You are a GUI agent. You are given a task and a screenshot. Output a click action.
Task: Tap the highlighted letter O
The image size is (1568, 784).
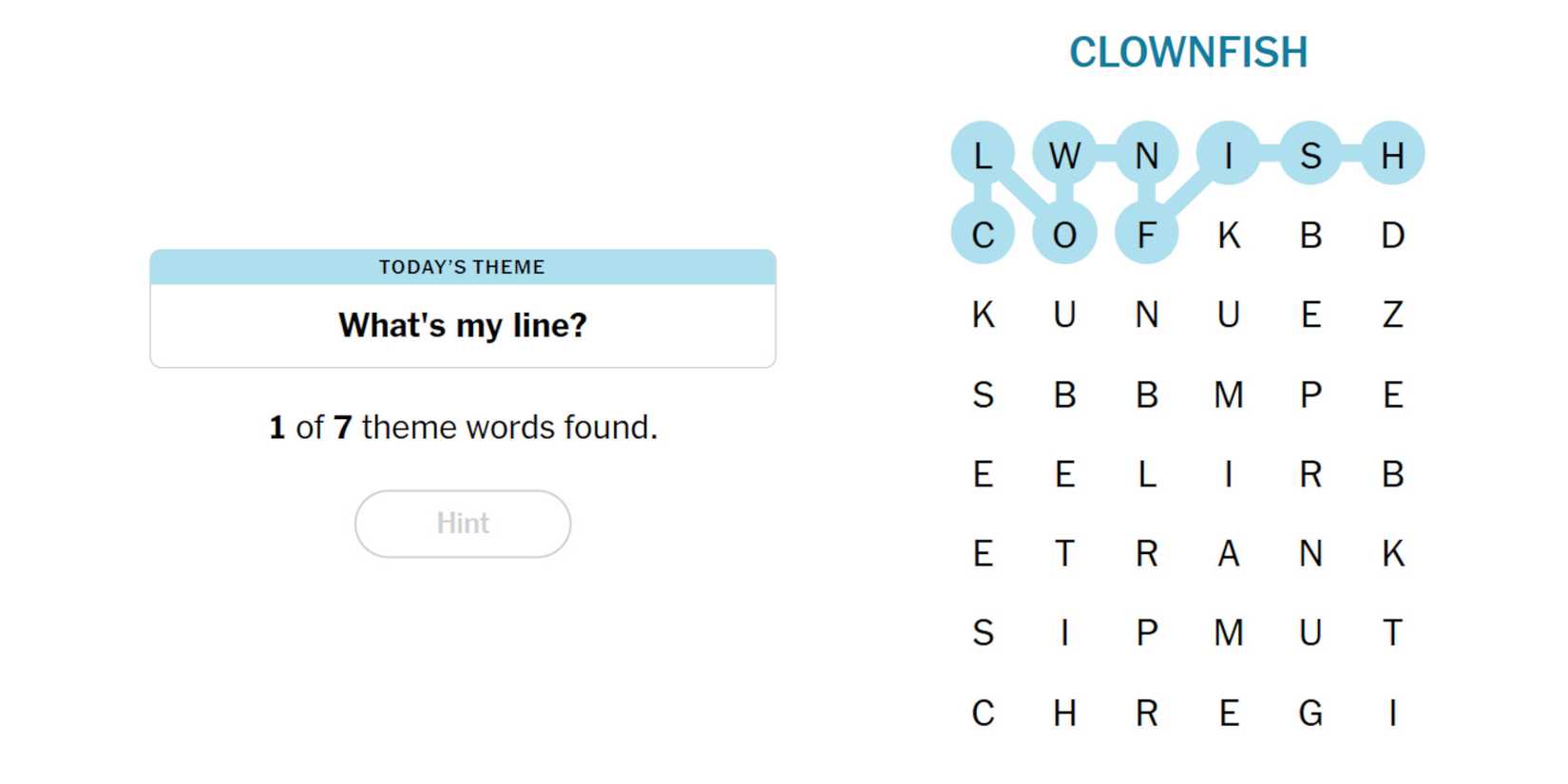(x=1064, y=235)
